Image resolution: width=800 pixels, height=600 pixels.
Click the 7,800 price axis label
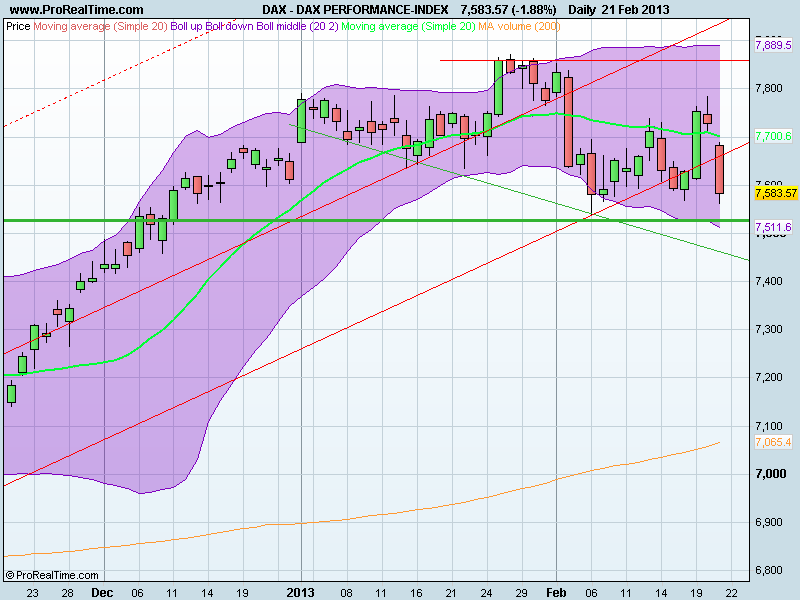(x=769, y=89)
